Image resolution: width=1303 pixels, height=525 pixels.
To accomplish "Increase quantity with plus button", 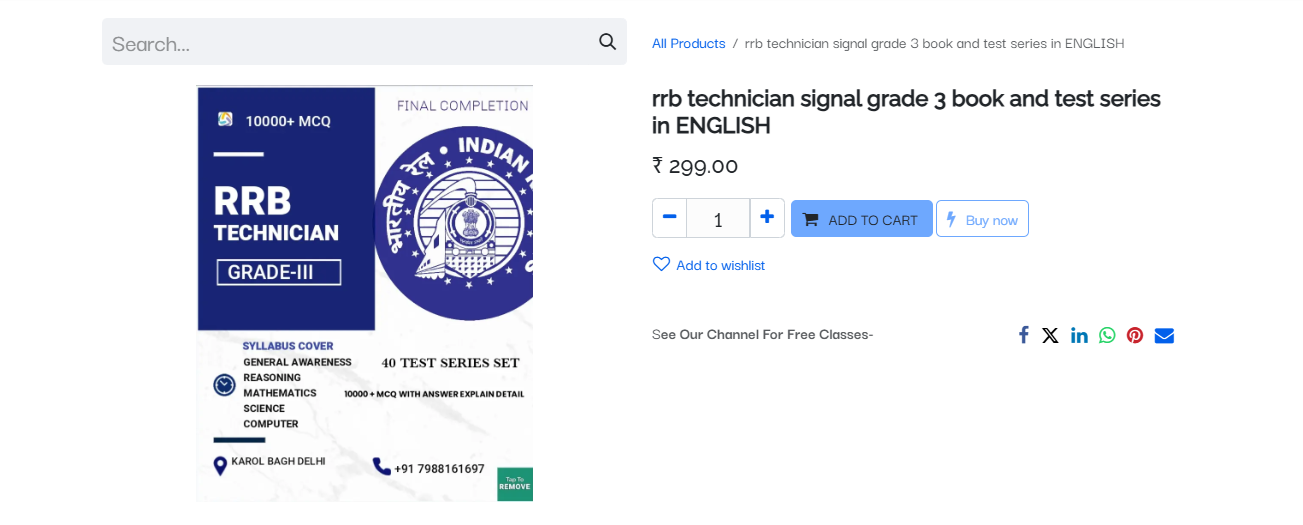I will (x=767, y=218).
